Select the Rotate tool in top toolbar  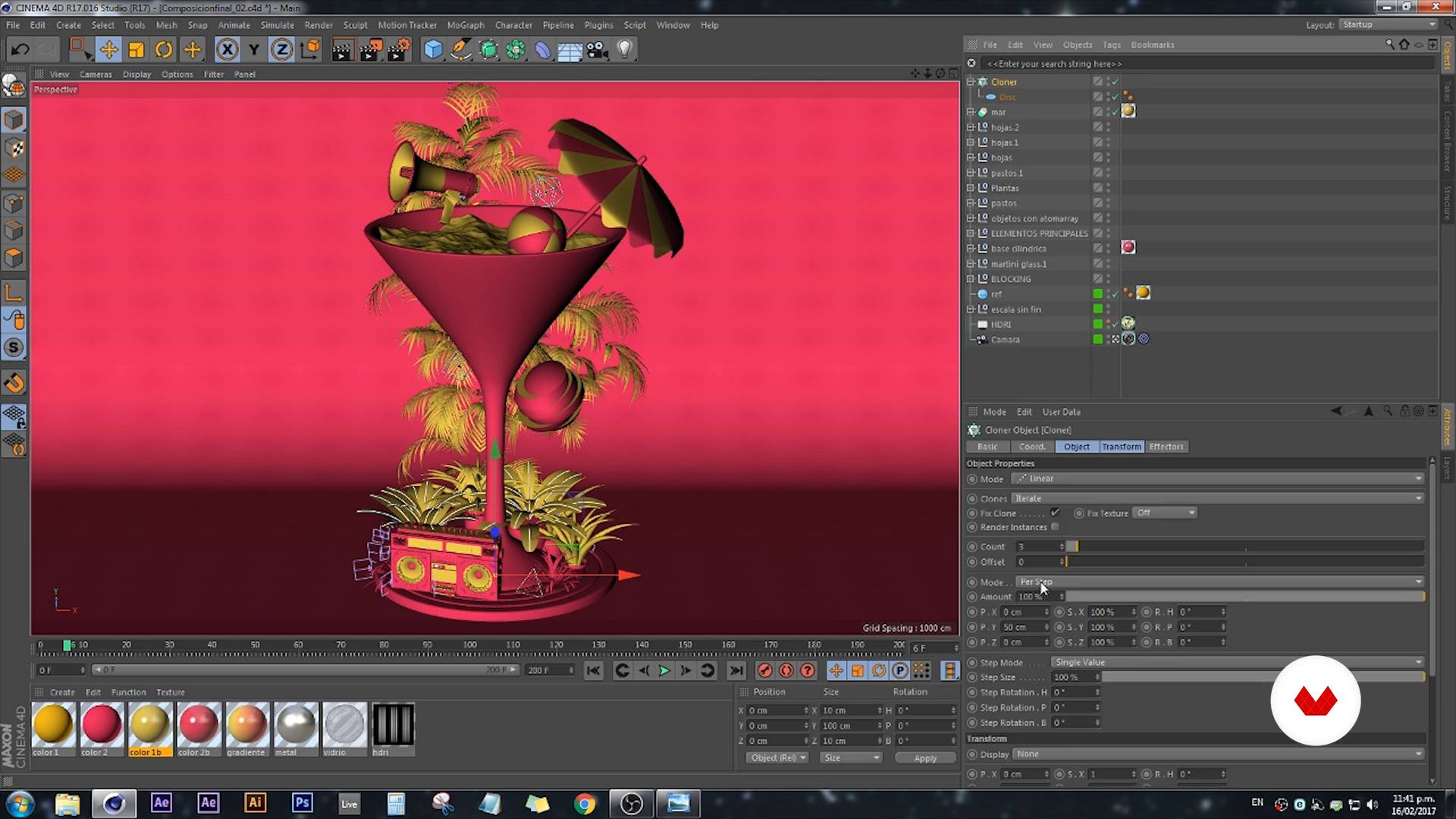click(x=164, y=50)
